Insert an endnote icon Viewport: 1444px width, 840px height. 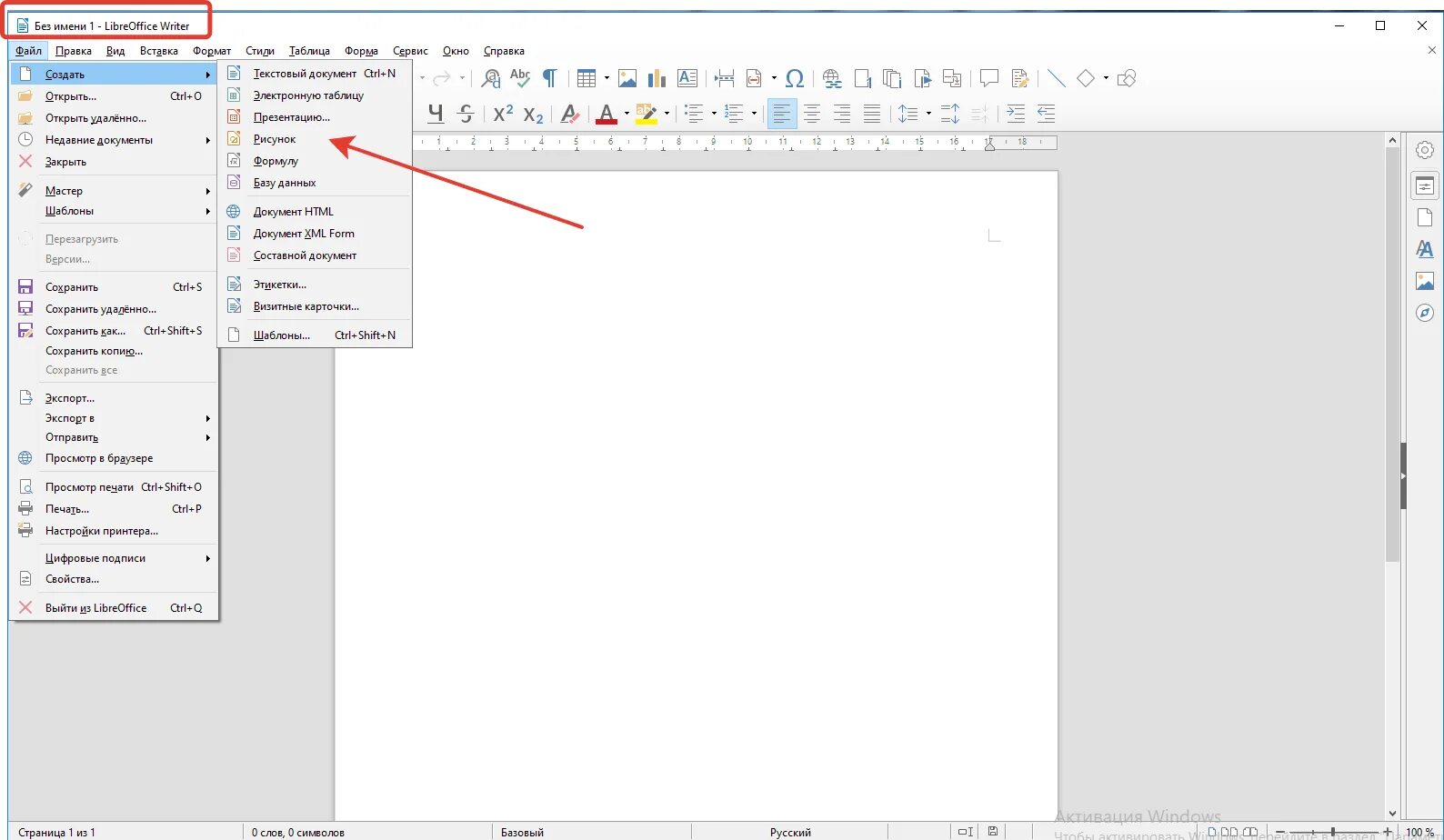point(892,78)
